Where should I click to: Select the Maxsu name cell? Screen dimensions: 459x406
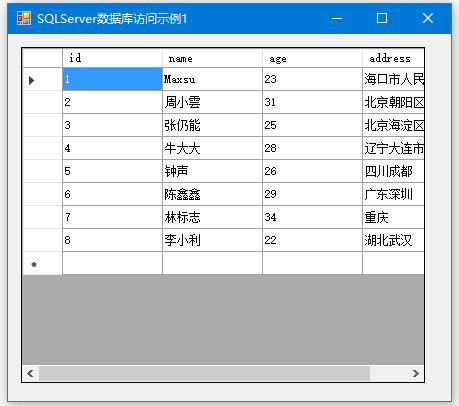click(212, 79)
